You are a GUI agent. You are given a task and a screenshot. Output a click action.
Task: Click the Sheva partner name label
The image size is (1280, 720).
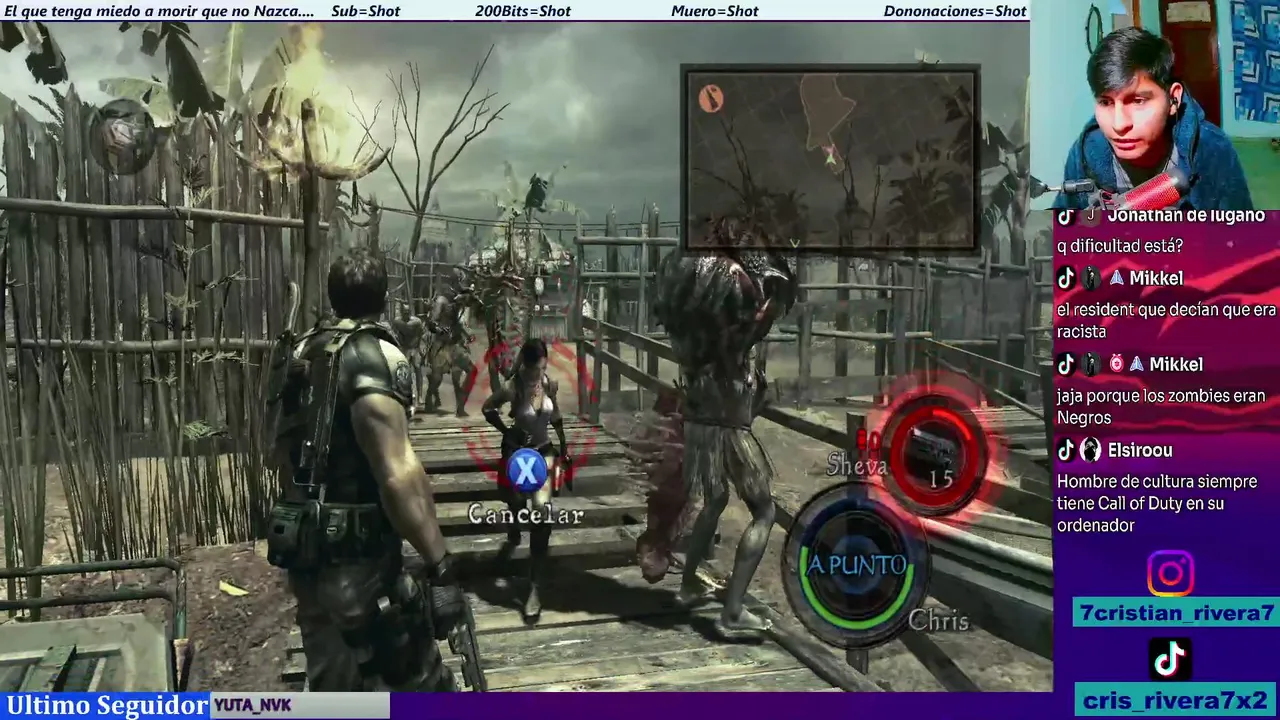857,465
